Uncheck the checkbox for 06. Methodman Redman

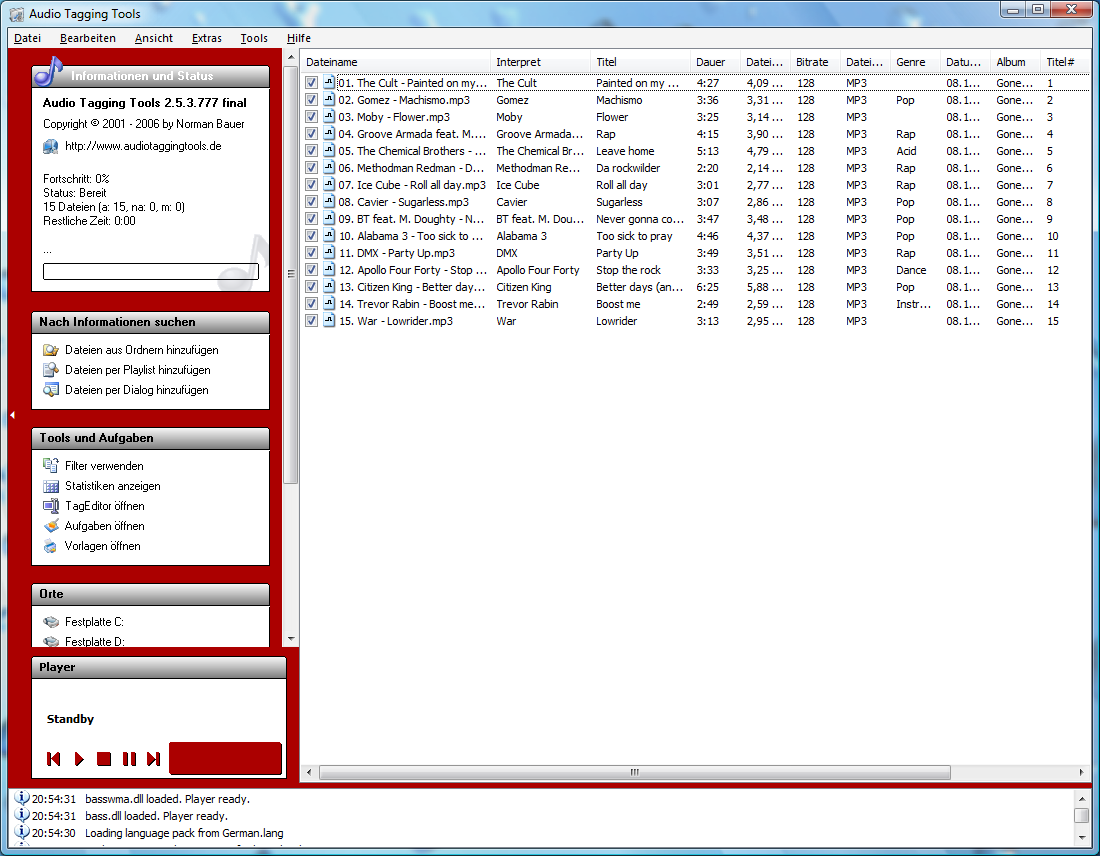click(x=311, y=168)
